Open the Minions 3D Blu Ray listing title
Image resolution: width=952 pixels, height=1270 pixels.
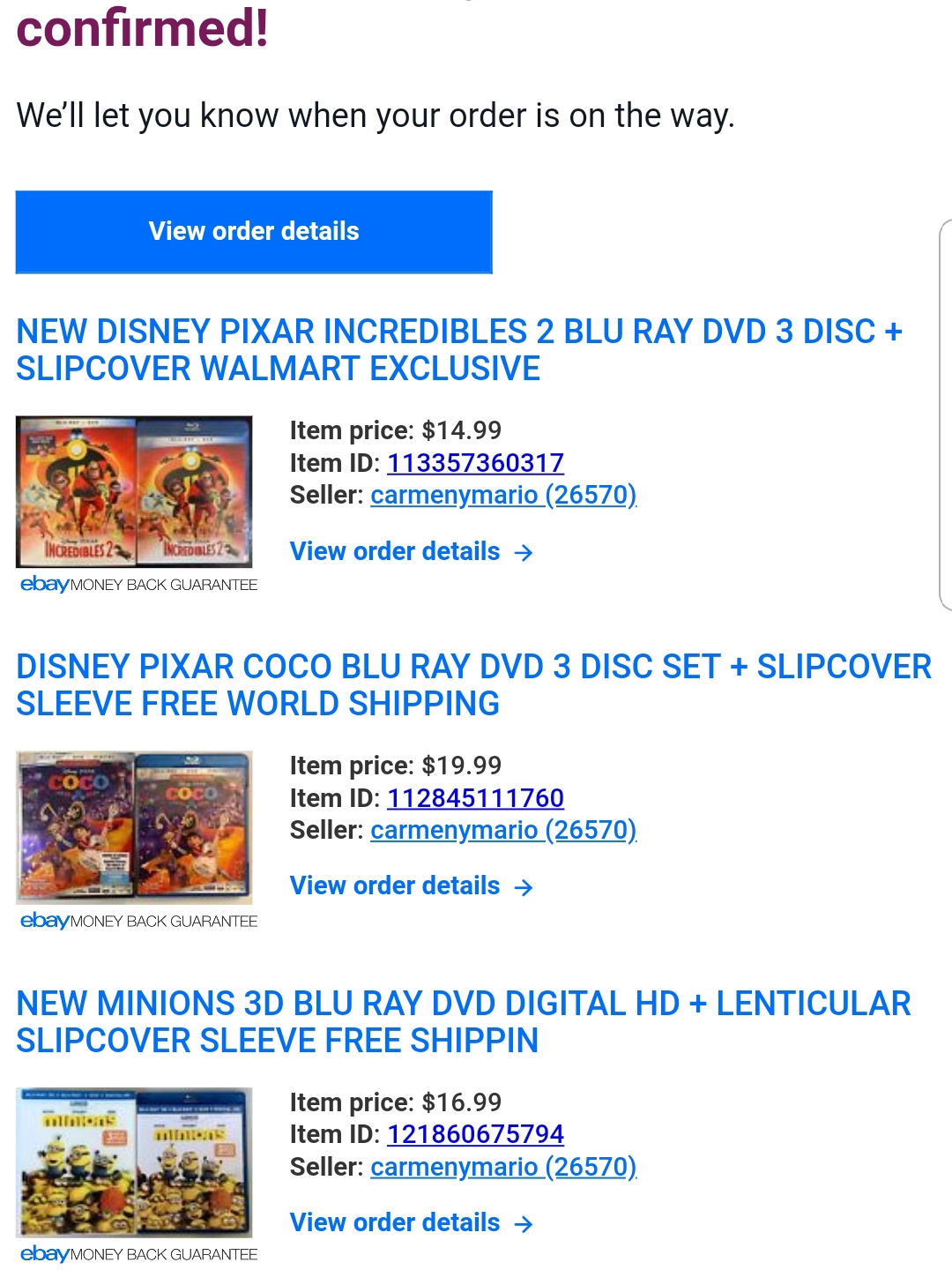(463, 1022)
